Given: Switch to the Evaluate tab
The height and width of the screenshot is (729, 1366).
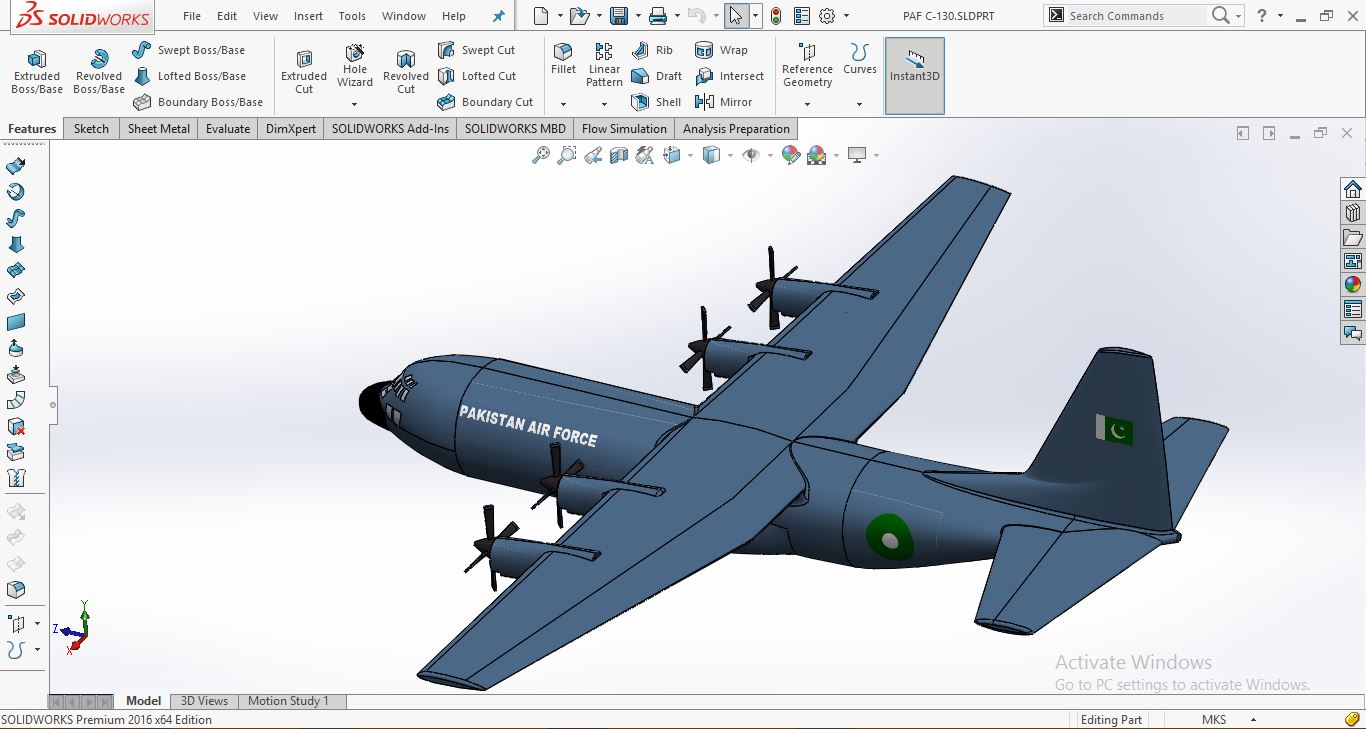Looking at the screenshot, I should click(x=228, y=129).
